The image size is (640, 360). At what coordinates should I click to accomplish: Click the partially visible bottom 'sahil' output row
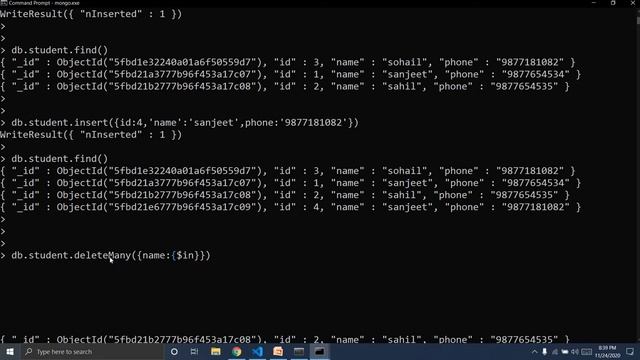click(x=285, y=339)
